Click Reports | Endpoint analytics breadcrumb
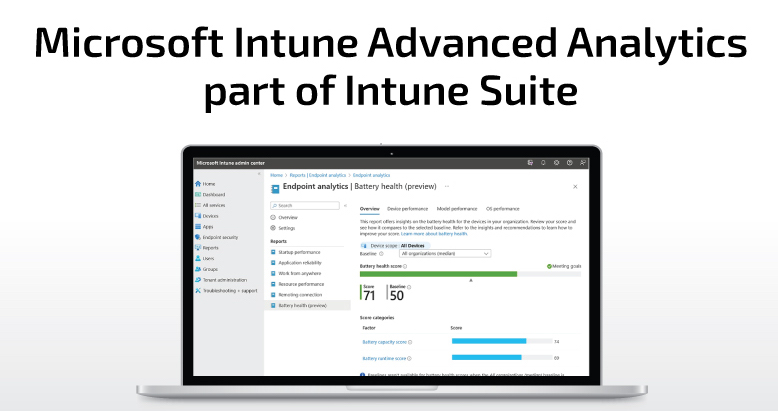The height and width of the screenshot is (411, 778). tap(318, 175)
